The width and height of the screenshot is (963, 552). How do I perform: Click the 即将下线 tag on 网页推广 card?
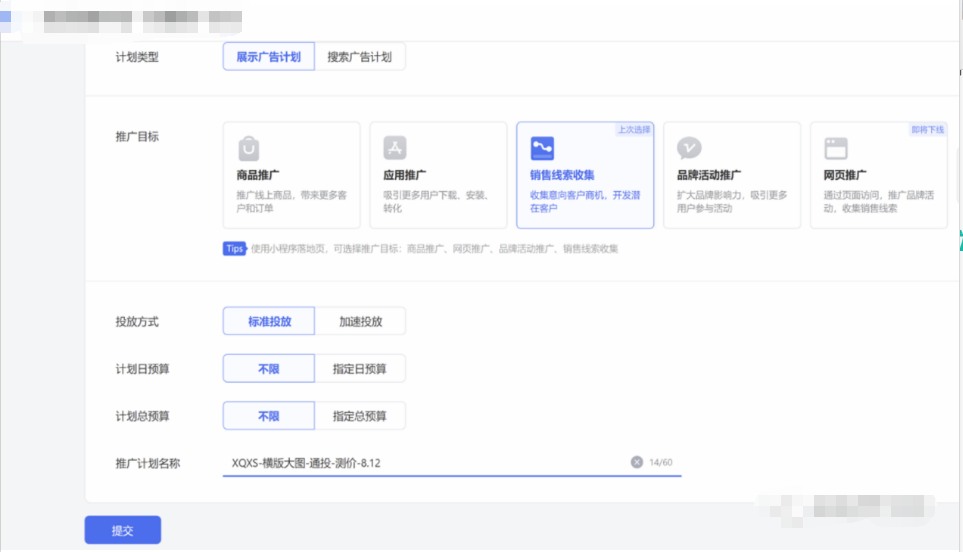pos(927,130)
